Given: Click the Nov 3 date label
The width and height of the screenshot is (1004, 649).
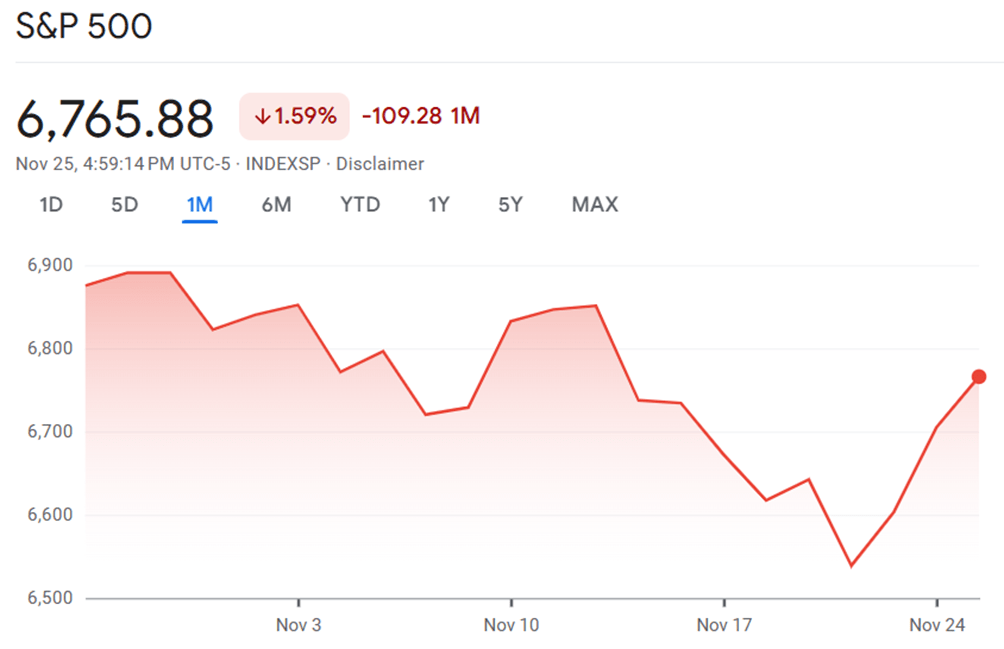Looking at the screenshot, I should point(299,626).
